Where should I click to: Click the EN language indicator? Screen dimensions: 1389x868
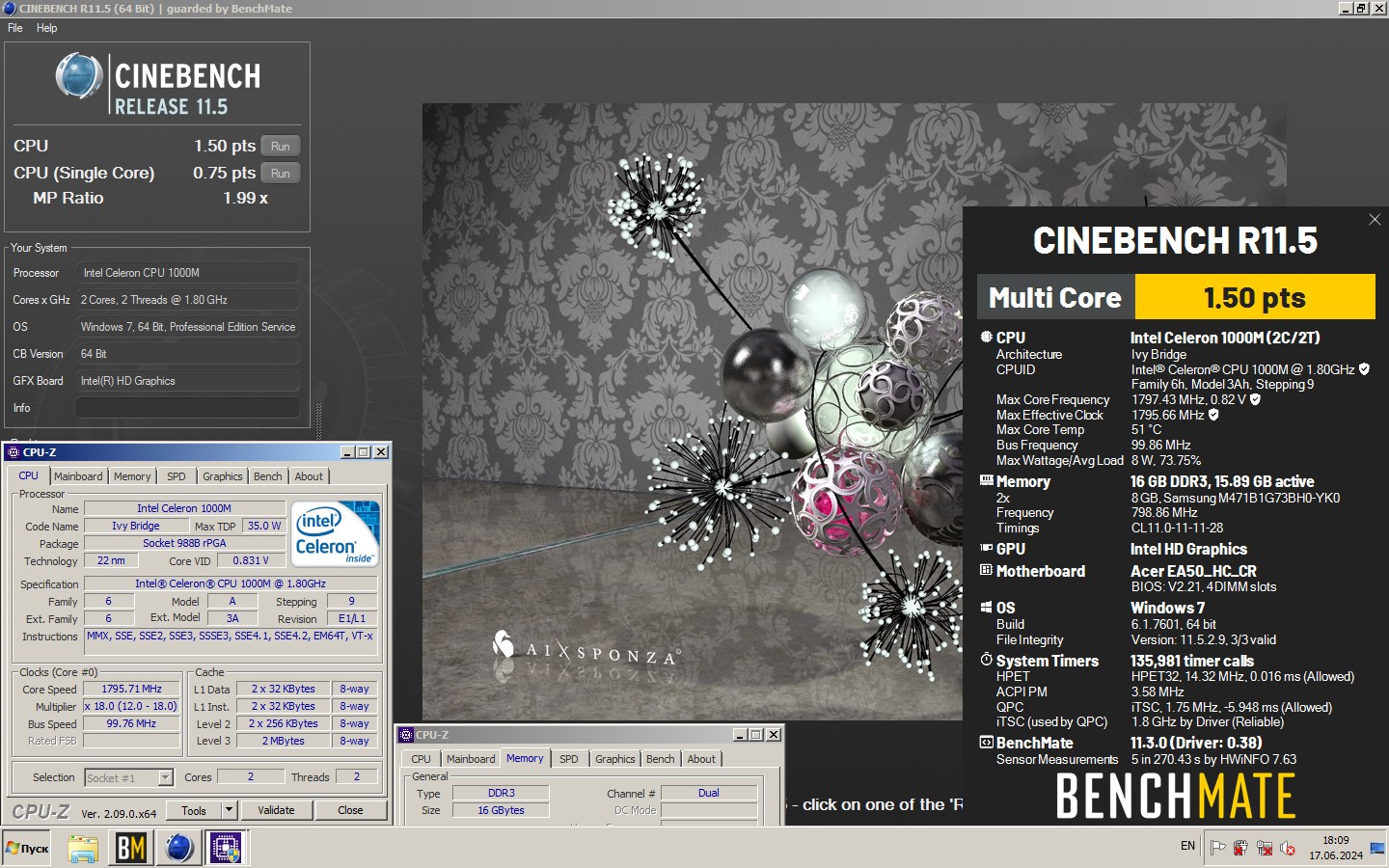1187,846
